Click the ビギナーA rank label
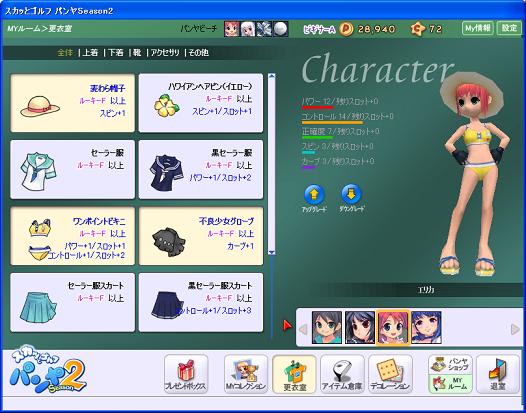The width and height of the screenshot is (526, 413). pos(319,30)
